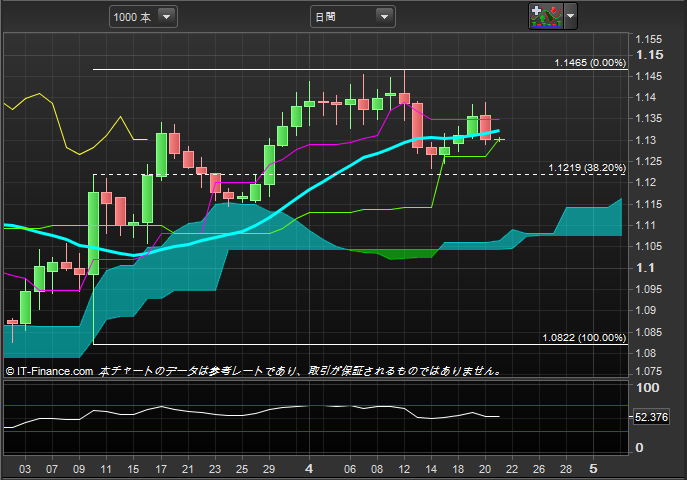Click date label 17 on time axis

(161, 469)
